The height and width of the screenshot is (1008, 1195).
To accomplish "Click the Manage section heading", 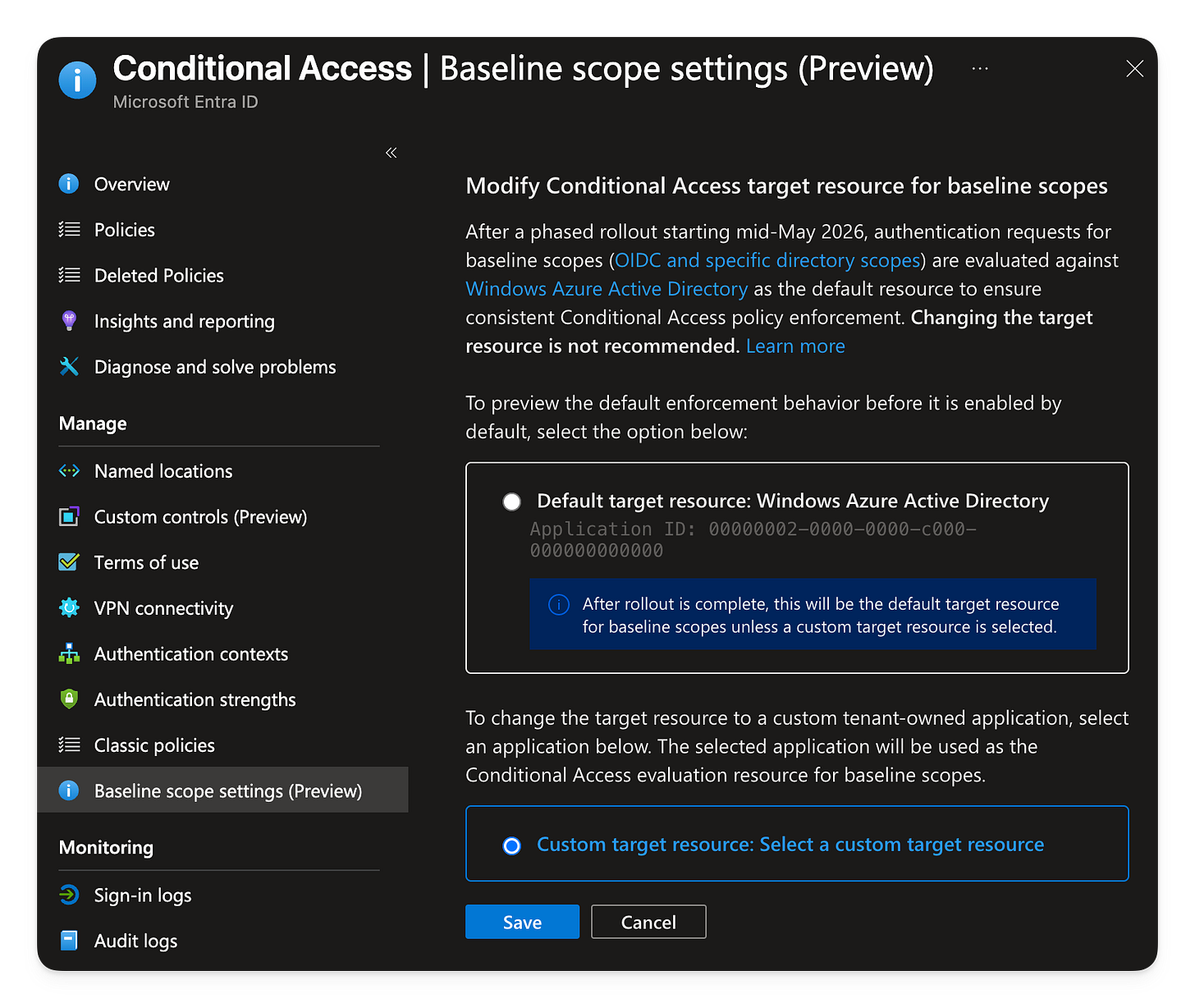I will pos(93,424).
